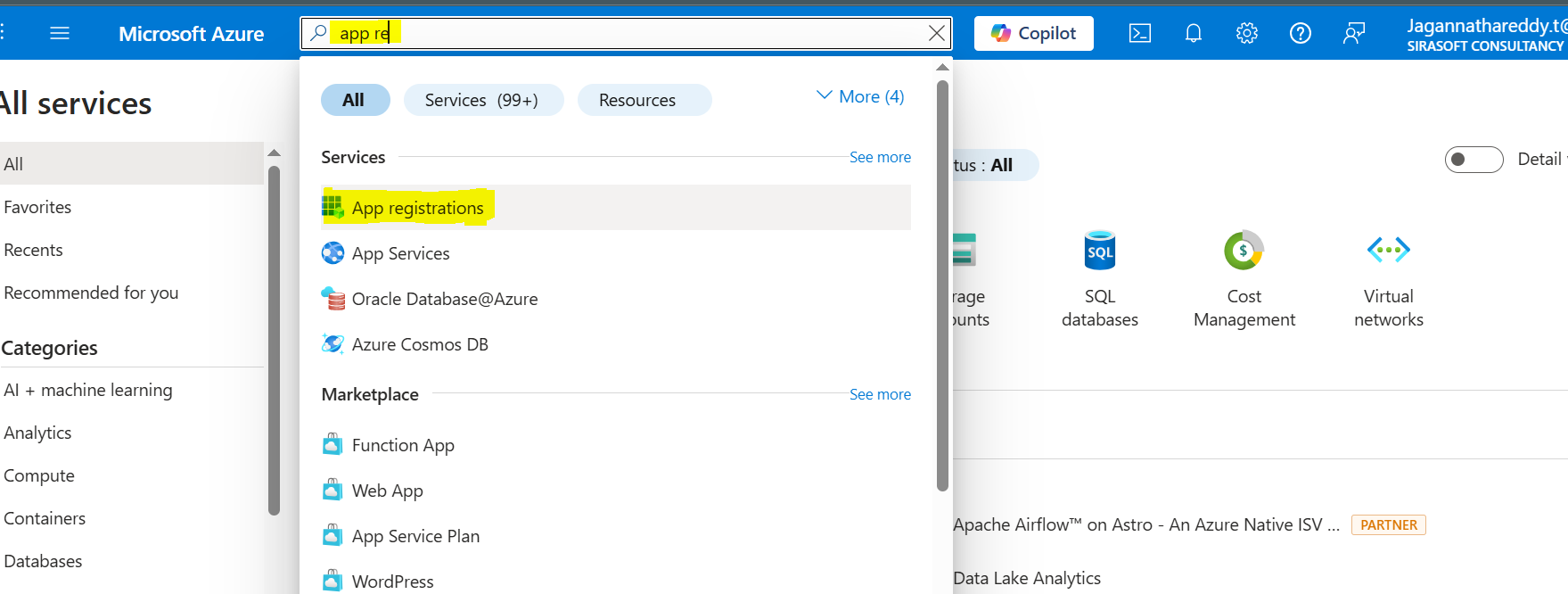Click the search magnifier icon
Screen dimensions: 1568x594
tap(318, 33)
